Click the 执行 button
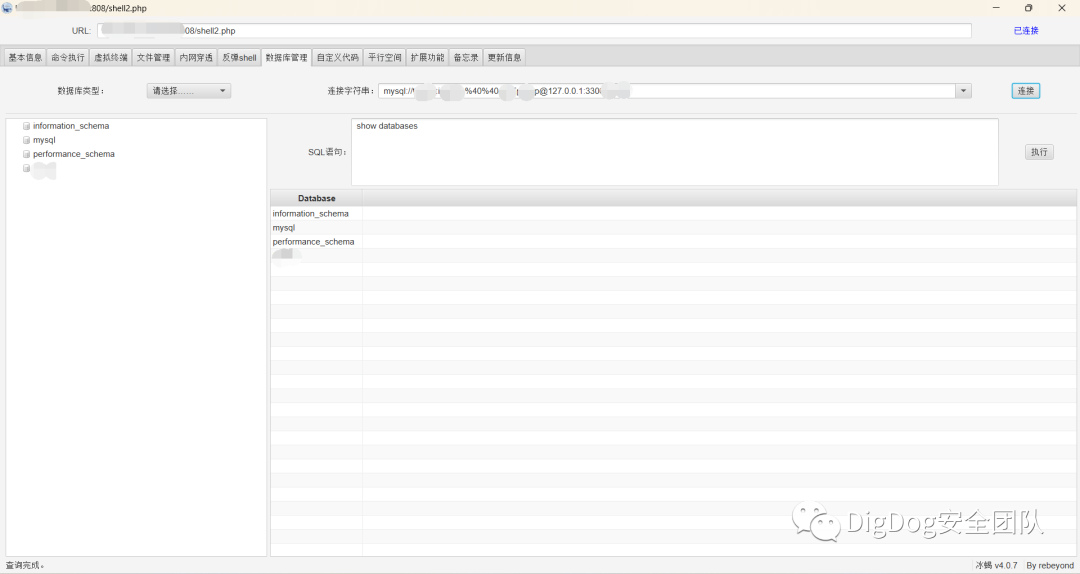This screenshot has width=1080, height=574. [x=1039, y=152]
